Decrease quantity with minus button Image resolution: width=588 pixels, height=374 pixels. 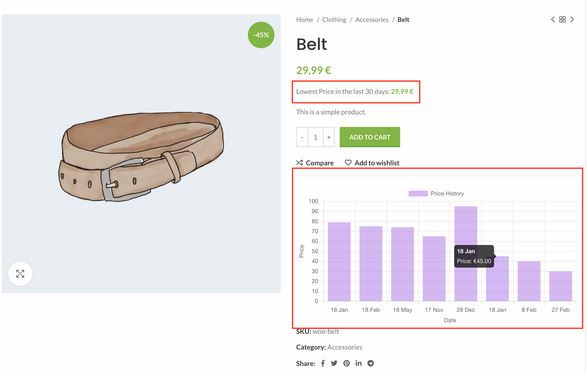tap(302, 137)
